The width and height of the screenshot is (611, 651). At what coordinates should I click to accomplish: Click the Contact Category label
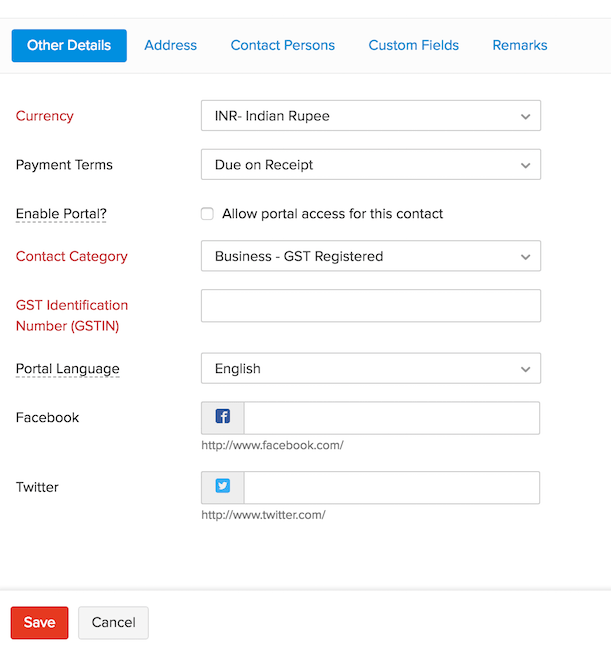click(71, 257)
